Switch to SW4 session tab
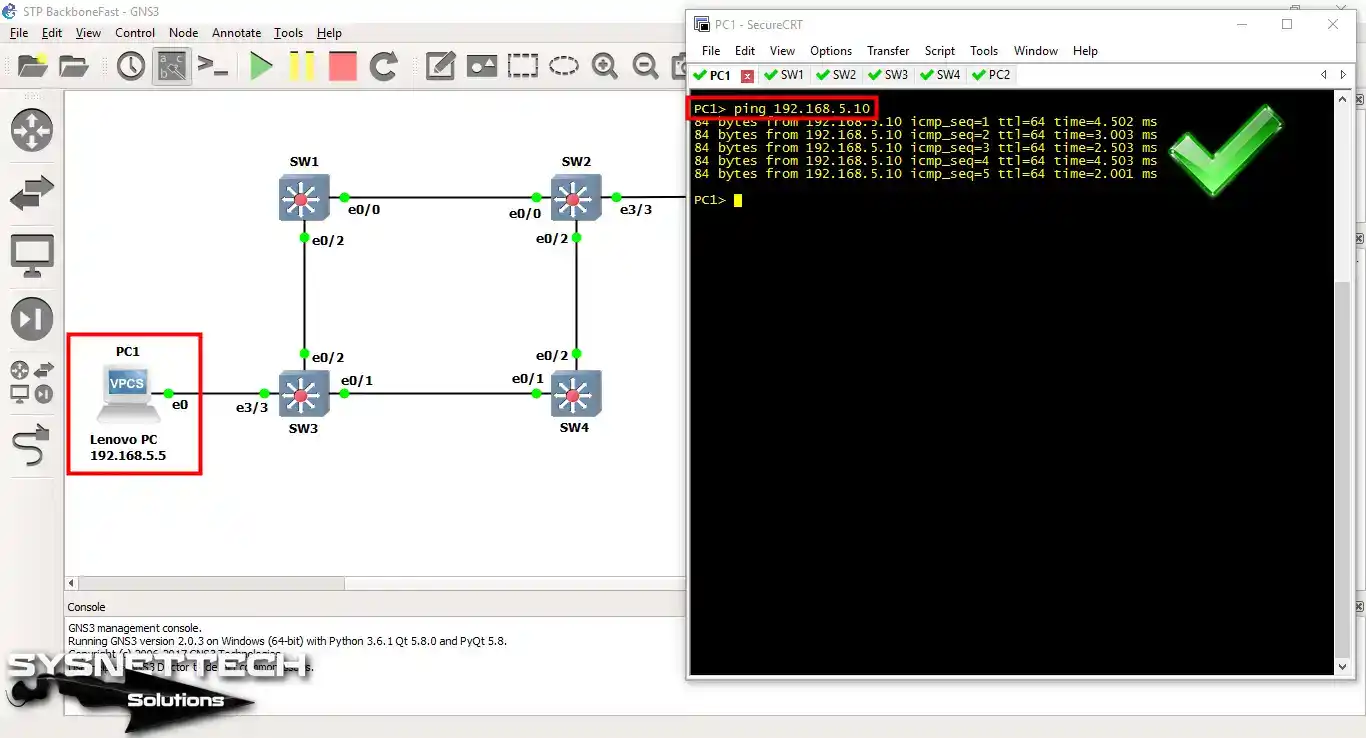The width and height of the screenshot is (1366, 738). click(940, 75)
